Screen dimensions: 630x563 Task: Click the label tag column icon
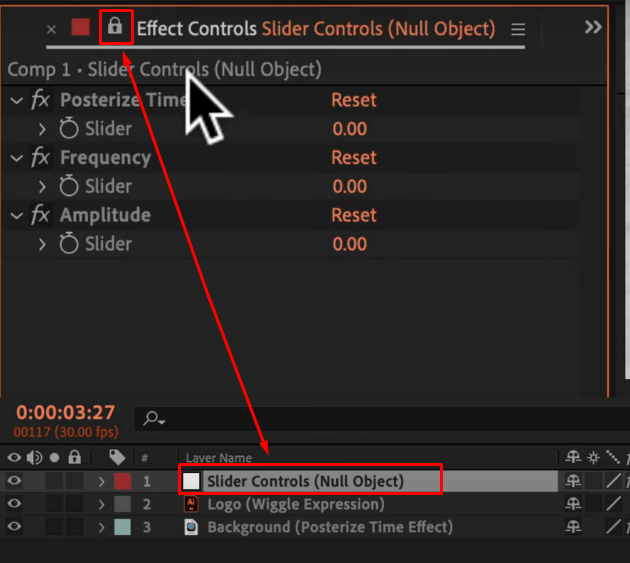click(117, 457)
